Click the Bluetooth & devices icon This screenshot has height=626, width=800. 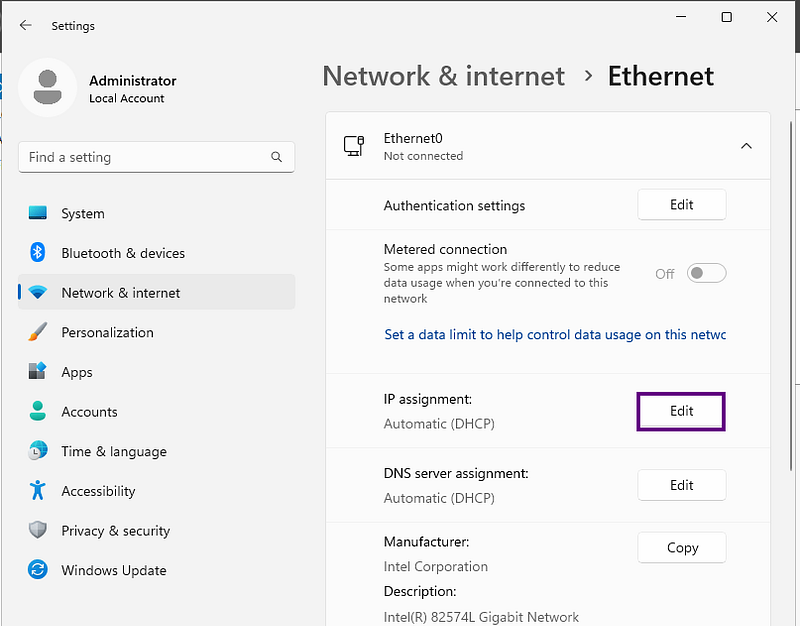point(38,253)
